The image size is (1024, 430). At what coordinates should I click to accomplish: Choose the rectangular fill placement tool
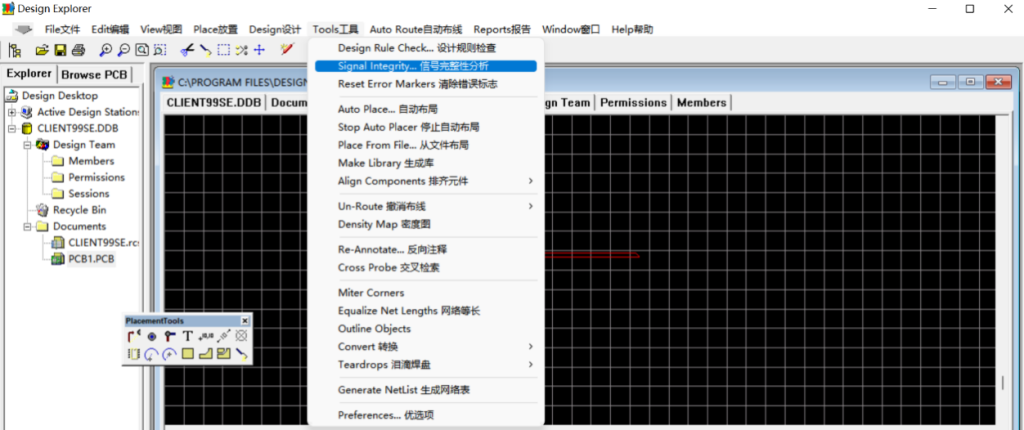coord(187,354)
